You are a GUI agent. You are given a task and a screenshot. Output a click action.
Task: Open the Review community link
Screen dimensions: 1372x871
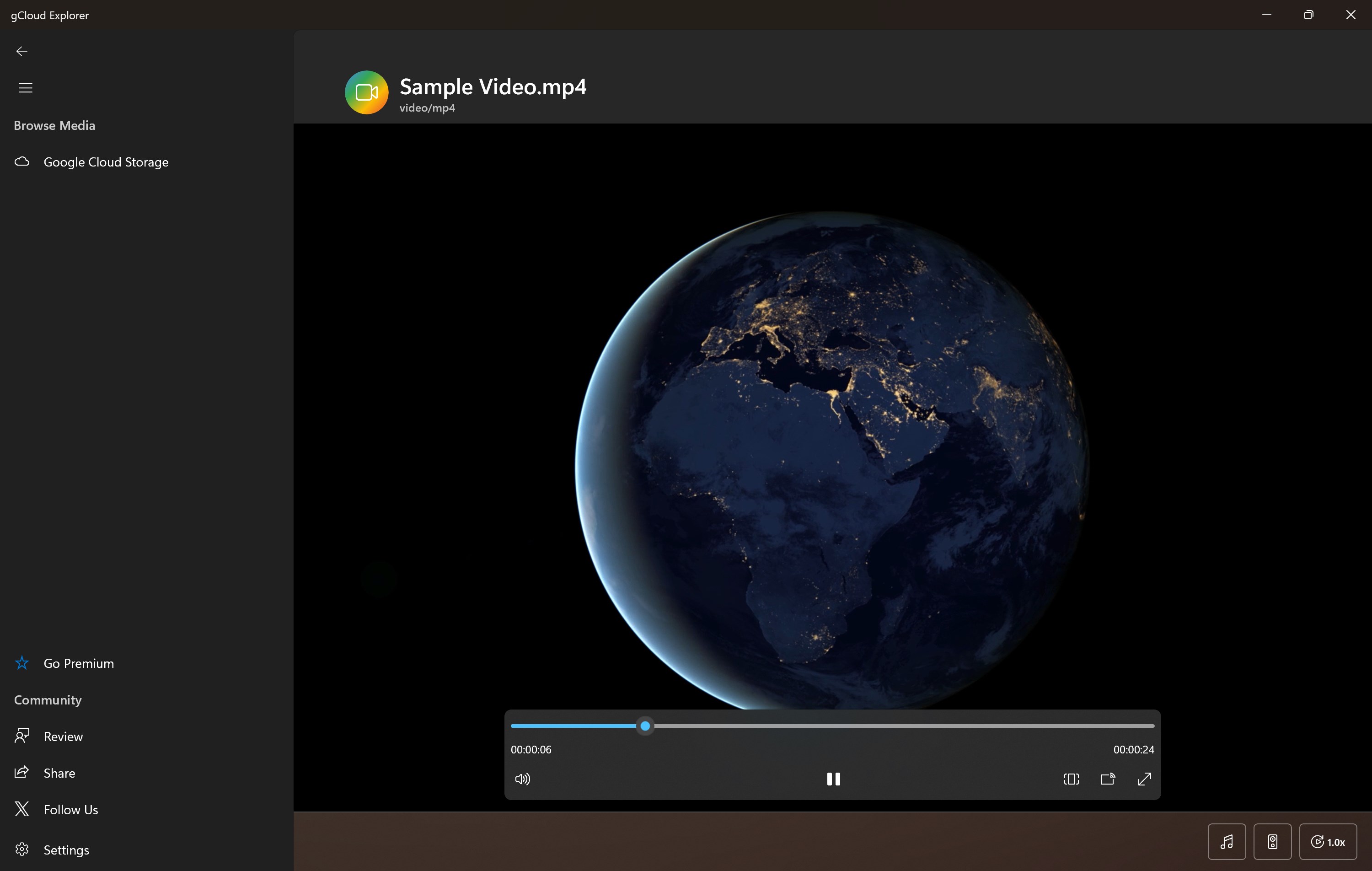coord(63,737)
